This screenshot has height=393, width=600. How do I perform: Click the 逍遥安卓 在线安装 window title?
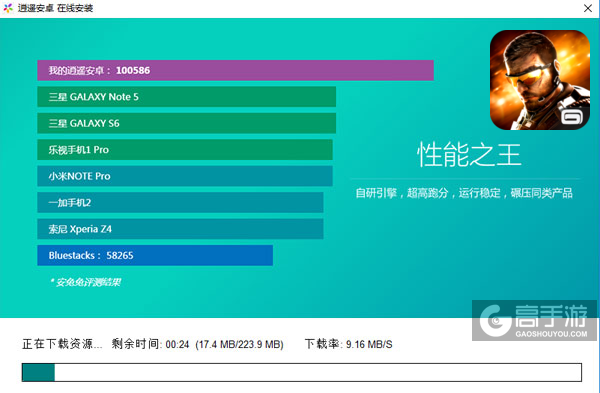[55, 8]
